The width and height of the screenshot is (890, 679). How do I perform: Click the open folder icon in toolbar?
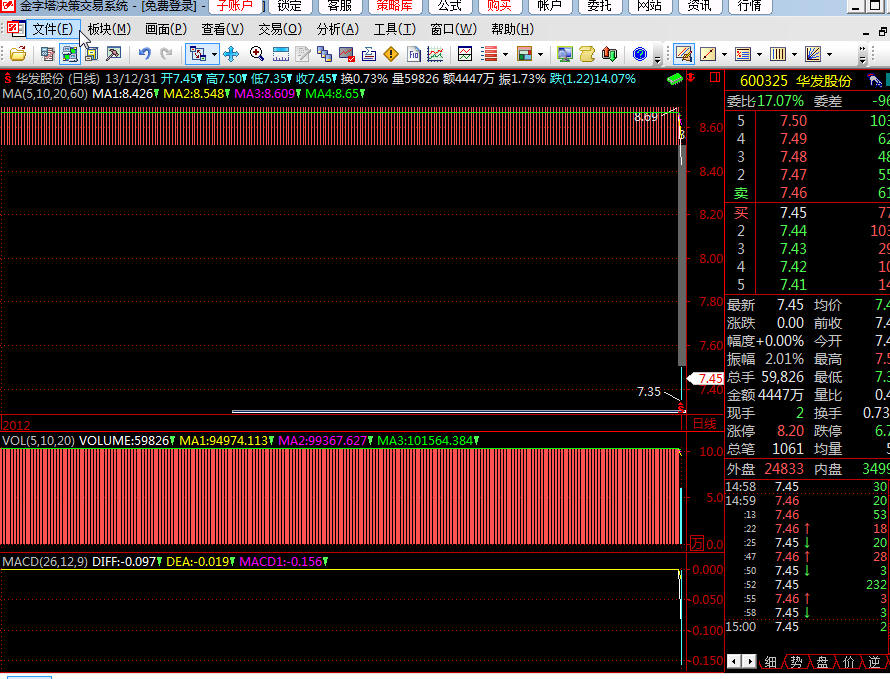pyautogui.click(x=17, y=54)
